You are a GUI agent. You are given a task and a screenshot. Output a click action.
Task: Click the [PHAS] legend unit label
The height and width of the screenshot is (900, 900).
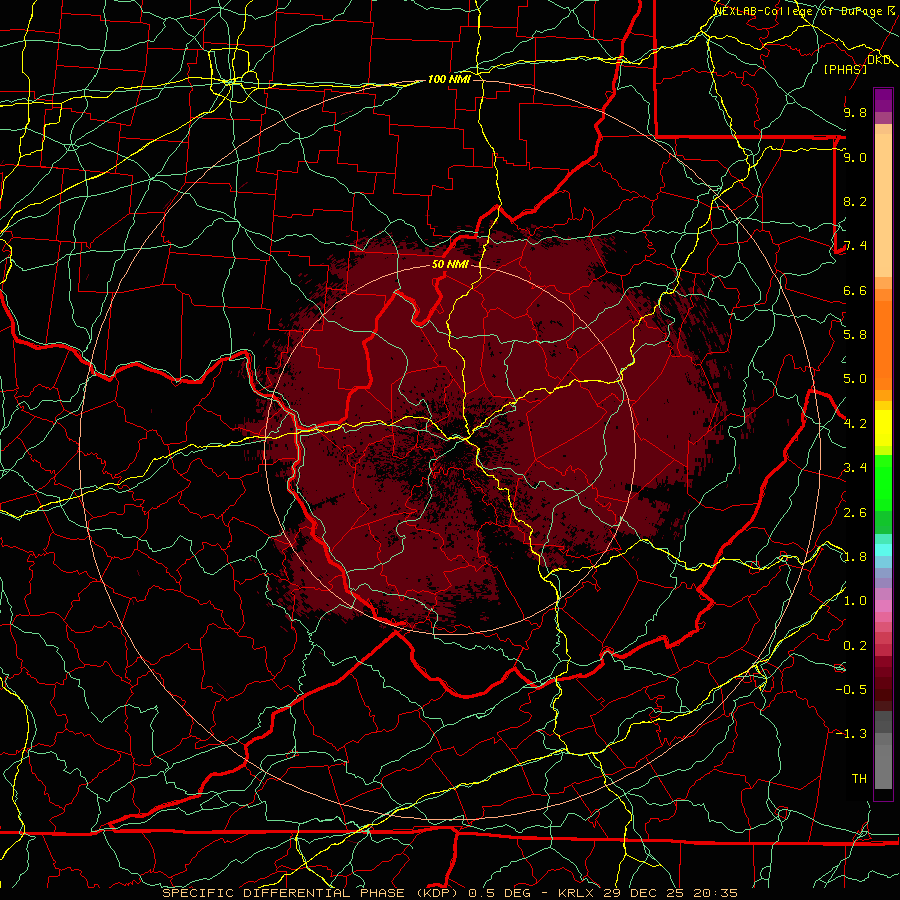point(845,69)
